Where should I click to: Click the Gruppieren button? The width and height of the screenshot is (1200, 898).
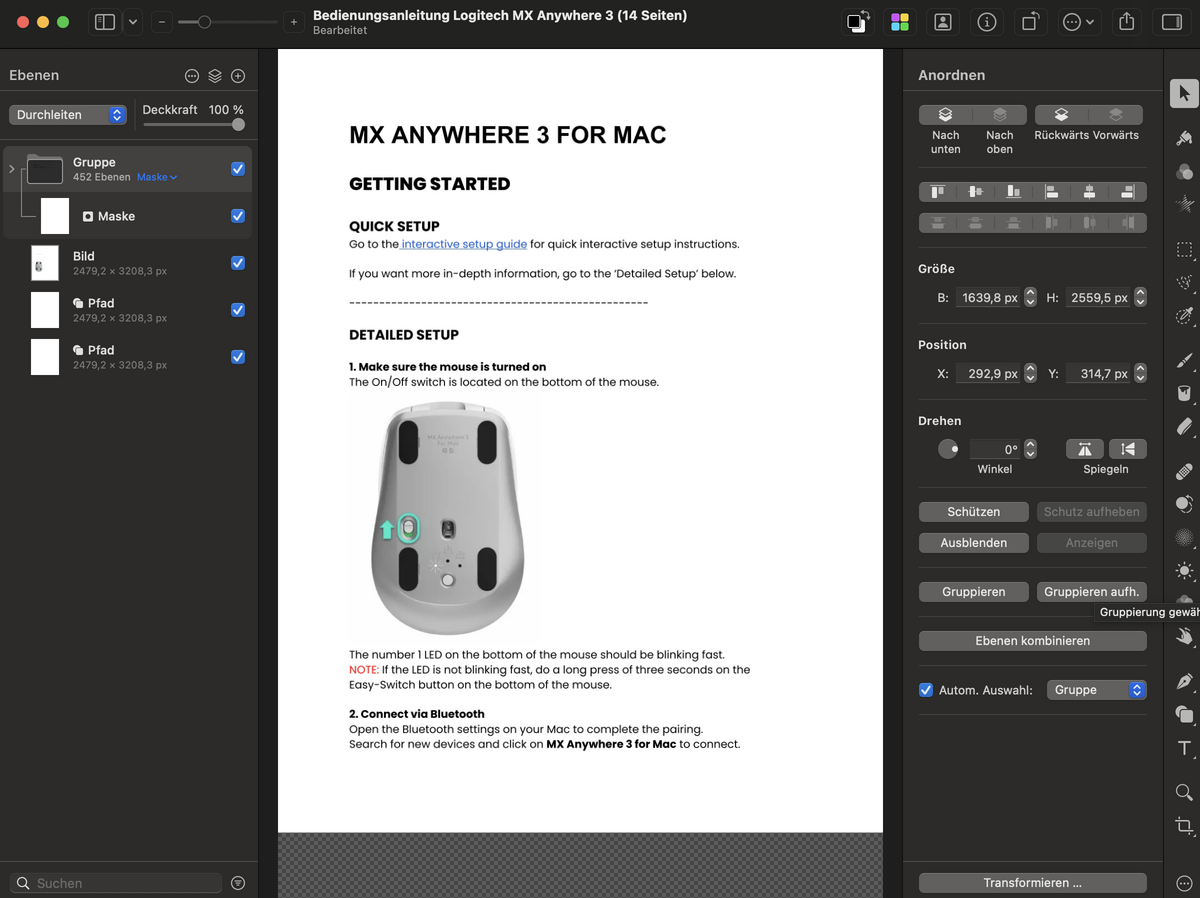coord(973,591)
